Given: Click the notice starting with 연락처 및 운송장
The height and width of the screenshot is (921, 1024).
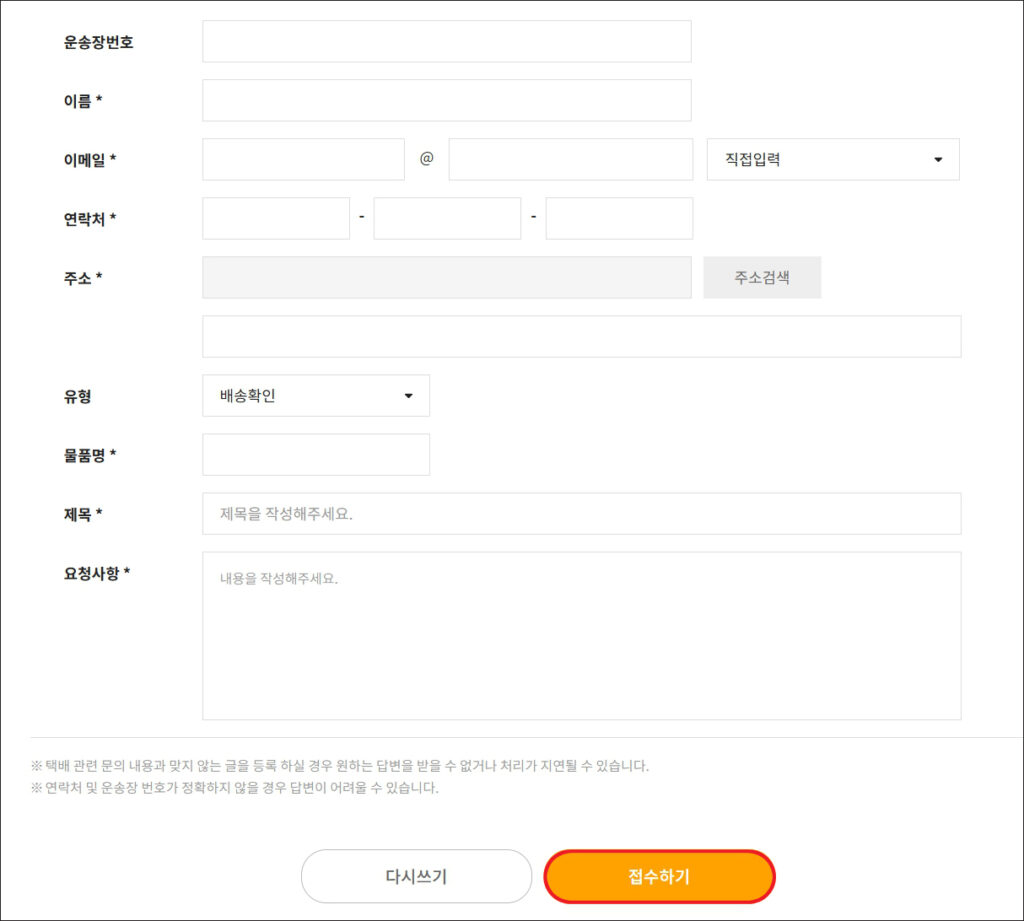Looking at the screenshot, I should point(235,788).
